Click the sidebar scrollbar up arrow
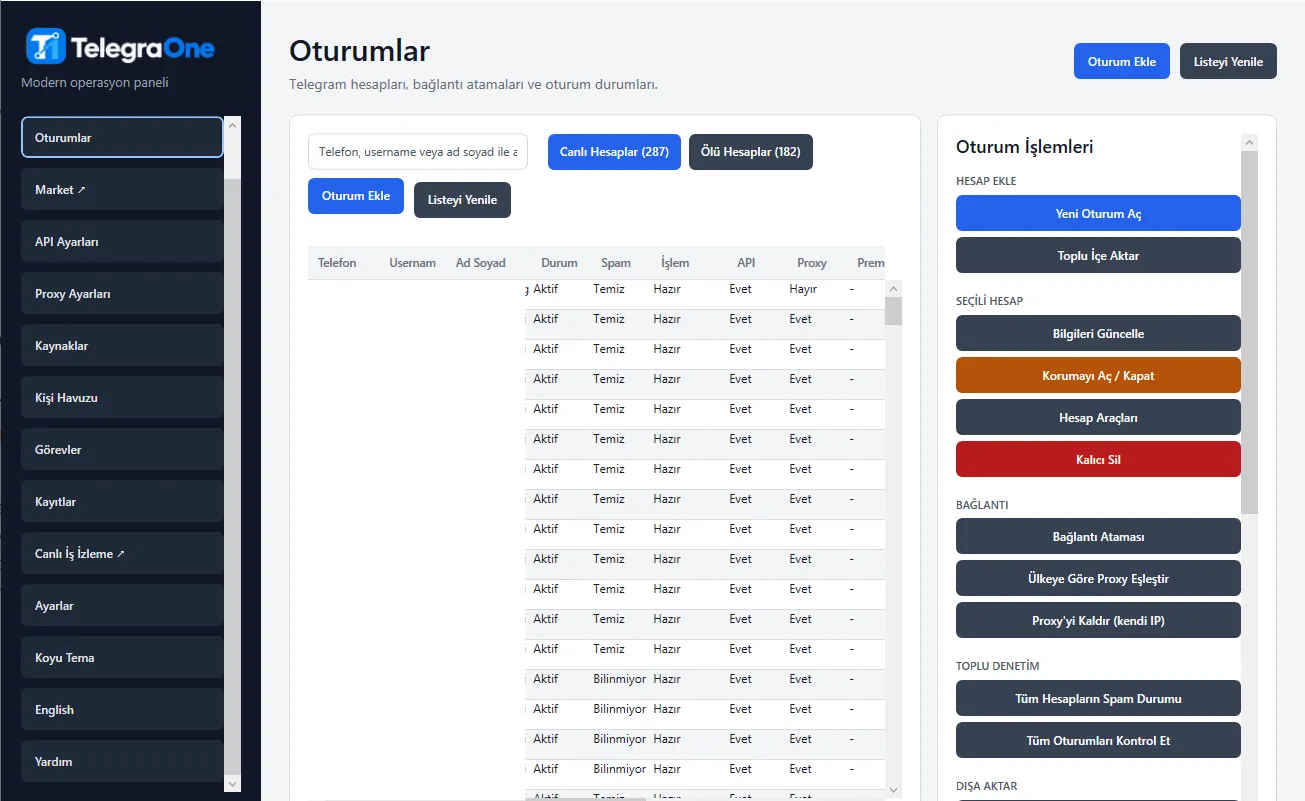 coord(233,125)
